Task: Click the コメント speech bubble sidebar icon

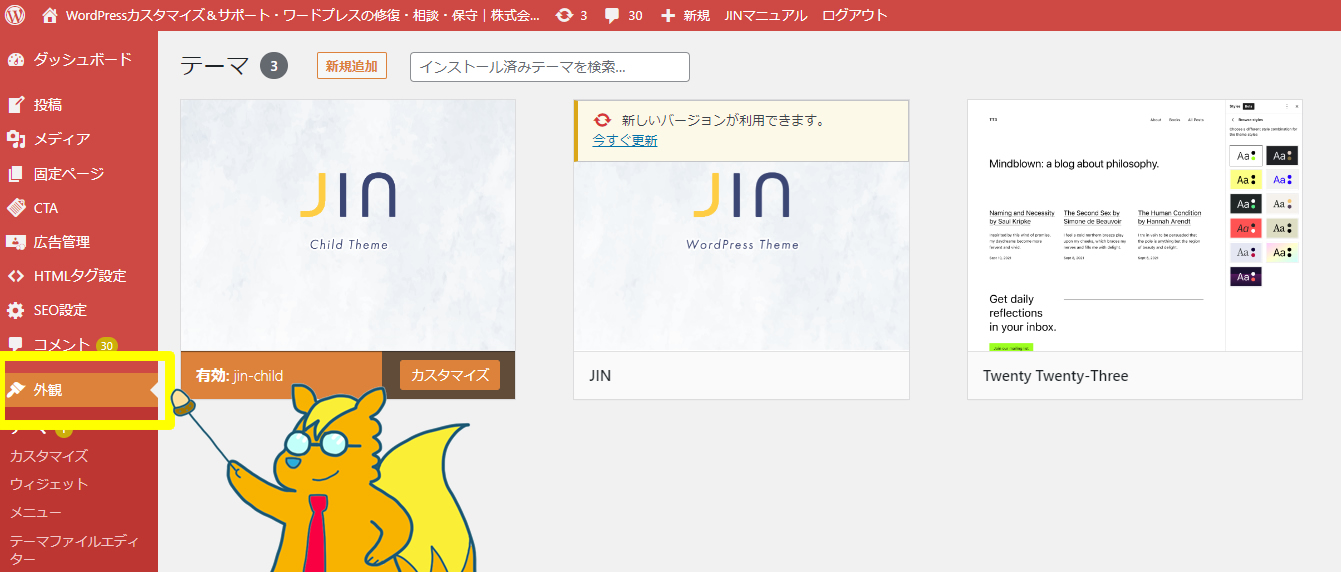Action: click(15, 345)
